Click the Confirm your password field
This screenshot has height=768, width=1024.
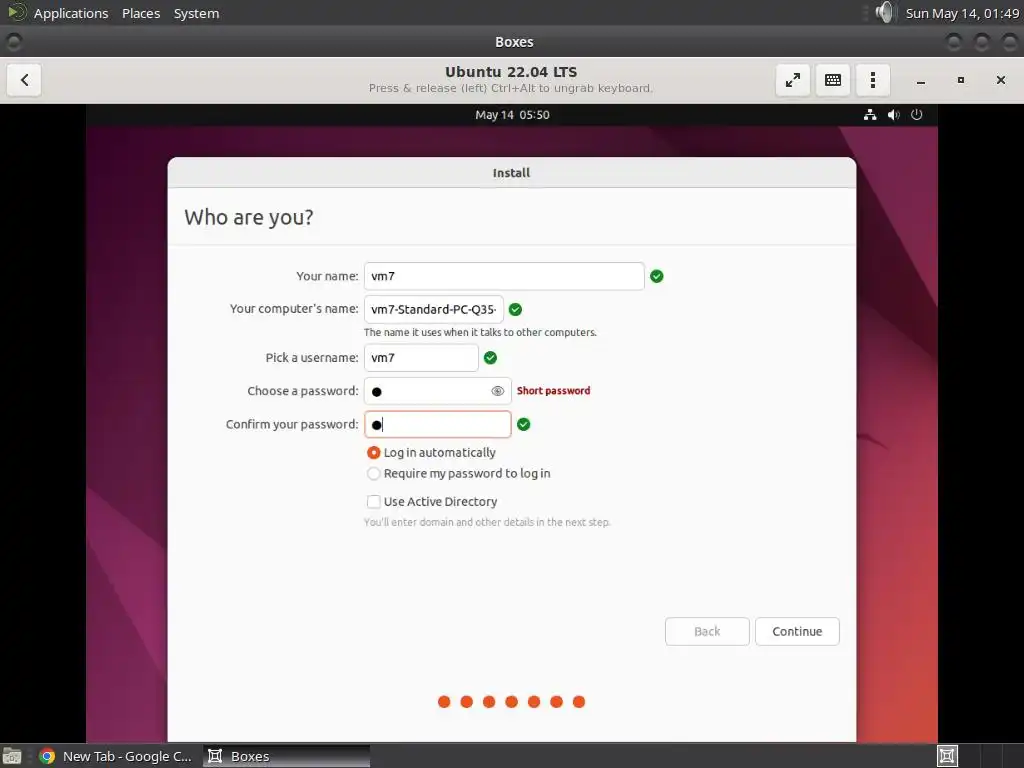click(438, 424)
